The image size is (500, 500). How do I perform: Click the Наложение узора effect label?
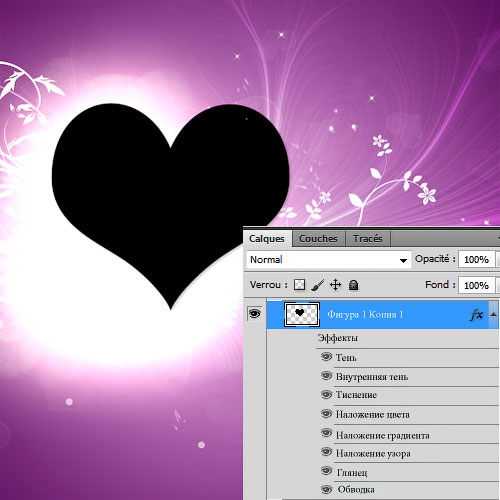[373, 454]
